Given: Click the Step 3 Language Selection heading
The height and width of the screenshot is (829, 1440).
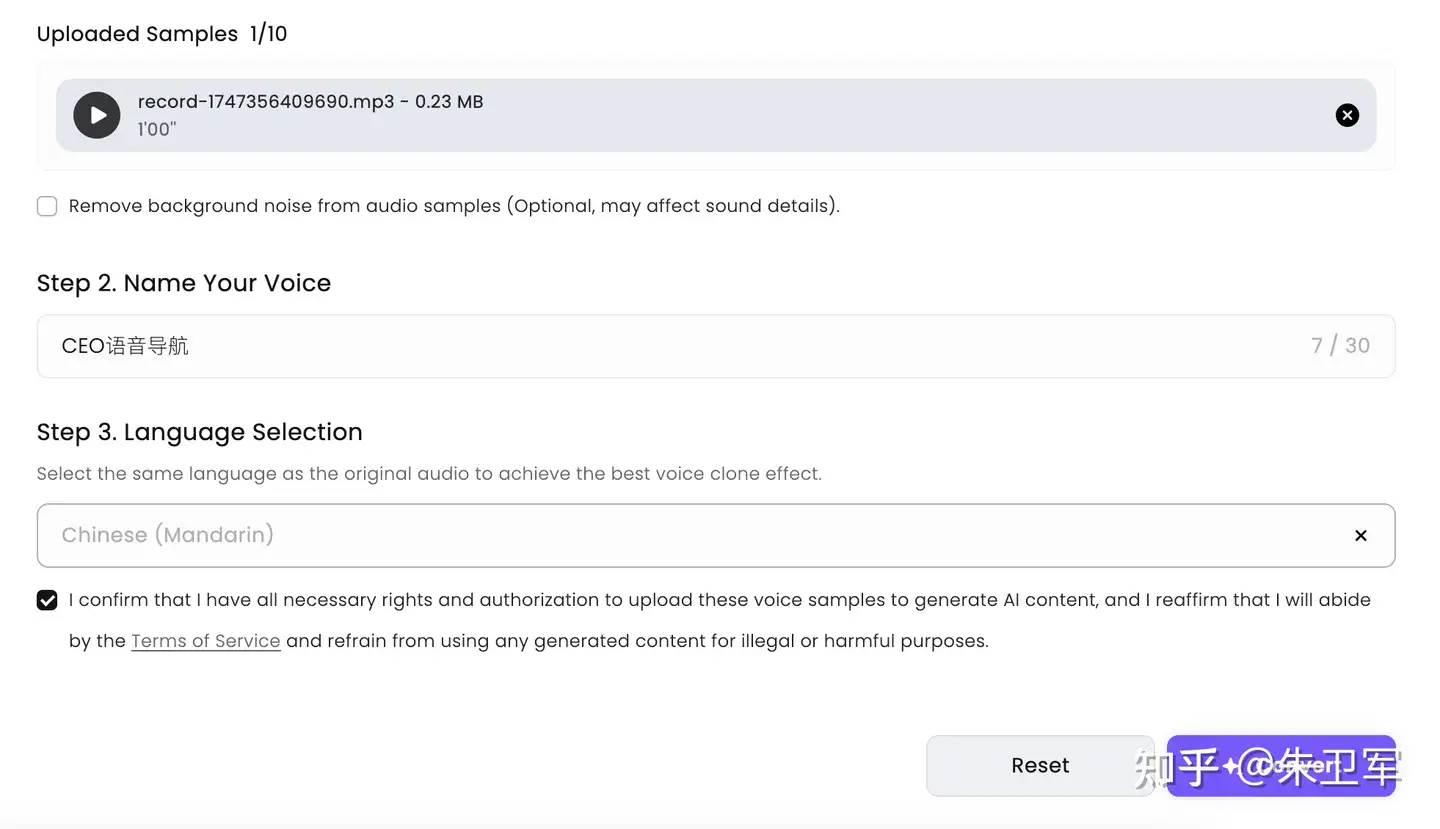Looking at the screenshot, I should [x=199, y=432].
